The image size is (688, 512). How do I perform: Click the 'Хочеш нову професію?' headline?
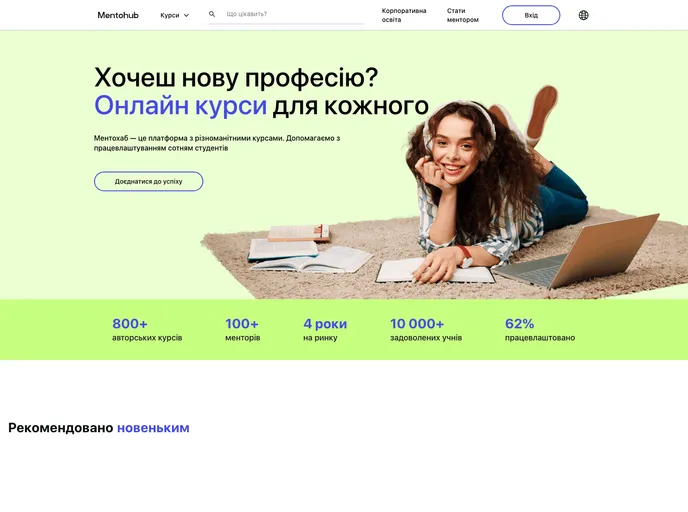(x=236, y=78)
